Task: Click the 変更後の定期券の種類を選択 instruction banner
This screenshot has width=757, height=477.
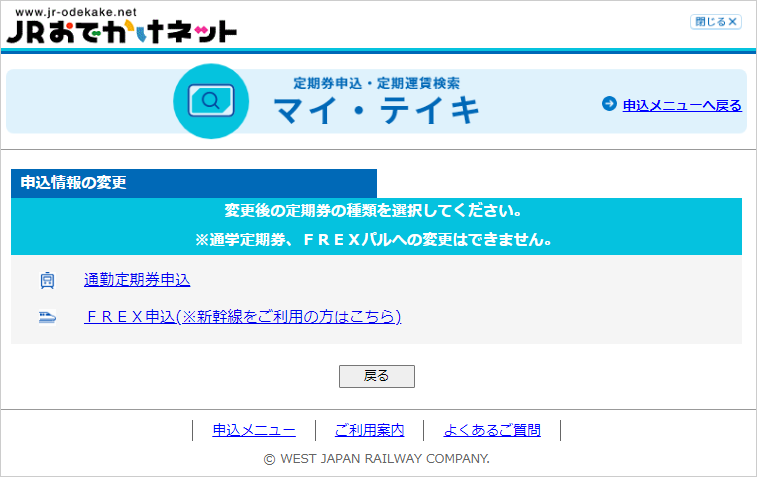Action: (x=373, y=212)
